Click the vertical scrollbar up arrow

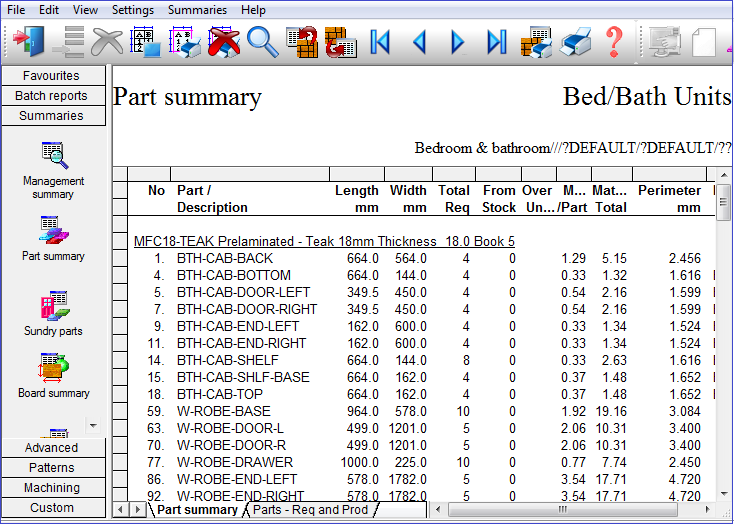[724, 175]
